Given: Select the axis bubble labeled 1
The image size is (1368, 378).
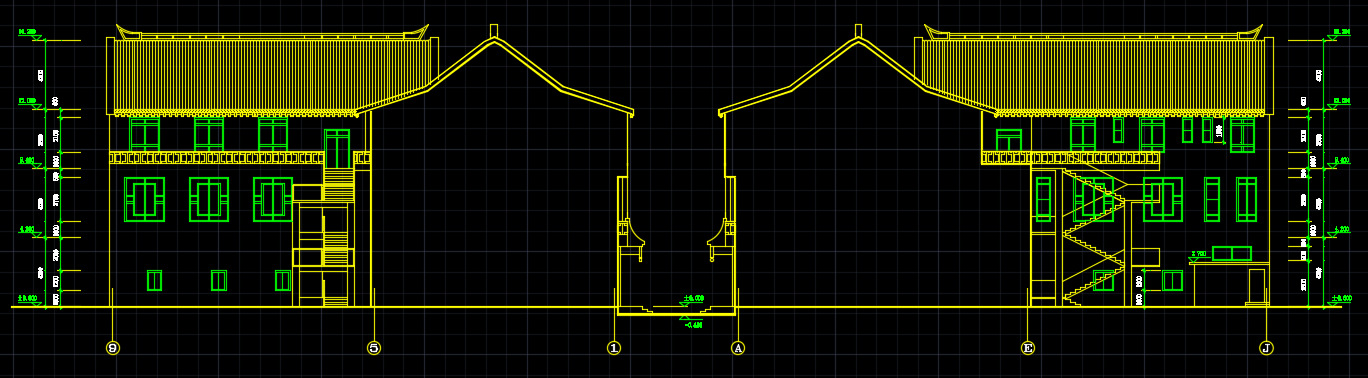Looking at the screenshot, I should [614, 348].
